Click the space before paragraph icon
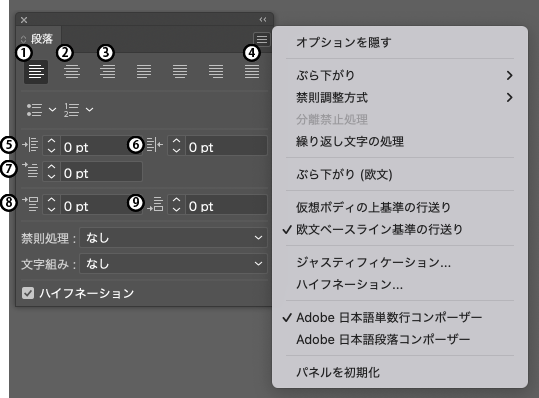Image resolution: width=539 pixels, height=398 pixels. pos(30,203)
